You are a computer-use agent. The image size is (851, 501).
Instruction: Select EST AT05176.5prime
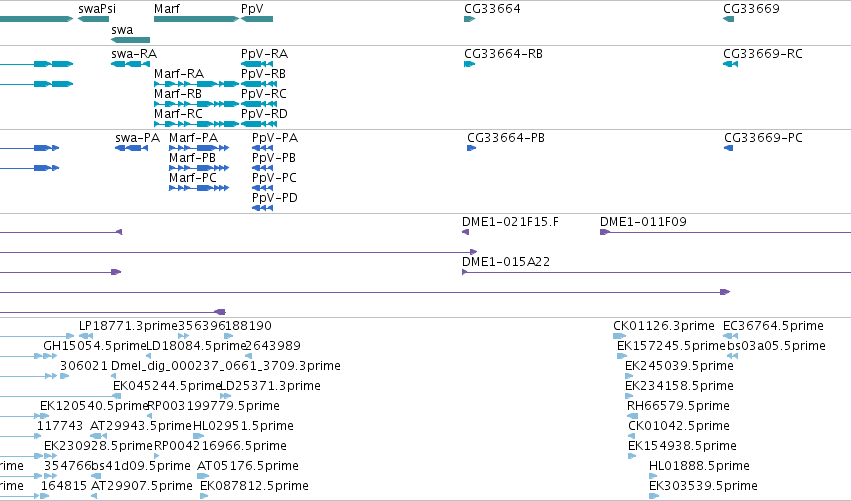pos(203,476)
